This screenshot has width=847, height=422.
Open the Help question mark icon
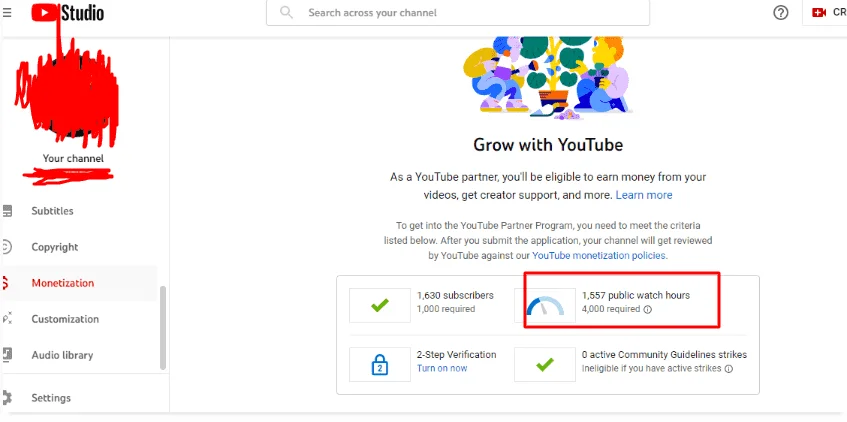[x=781, y=12]
